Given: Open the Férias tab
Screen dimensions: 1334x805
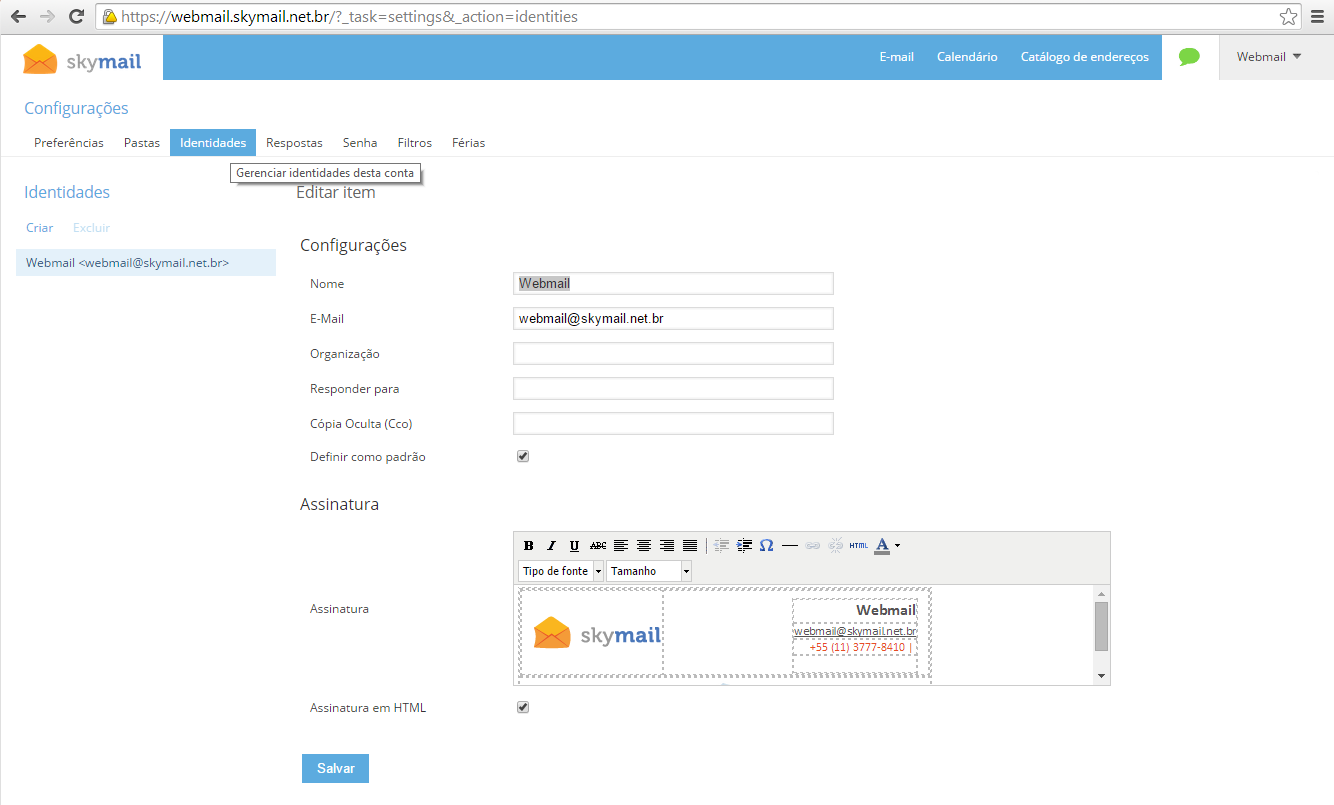Looking at the screenshot, I should (x=468, y=143).
